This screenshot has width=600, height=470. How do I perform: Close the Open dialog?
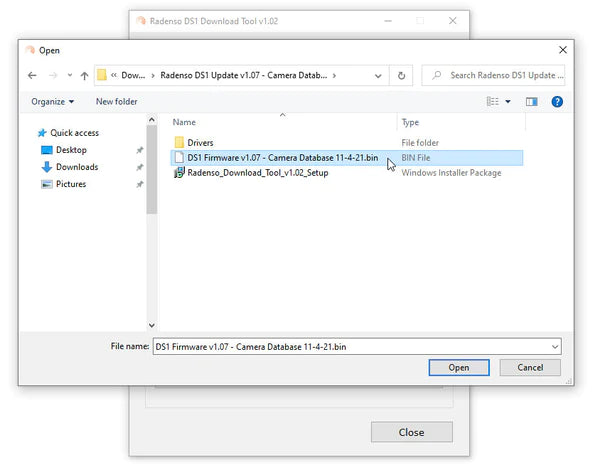[x=562, y=50]
